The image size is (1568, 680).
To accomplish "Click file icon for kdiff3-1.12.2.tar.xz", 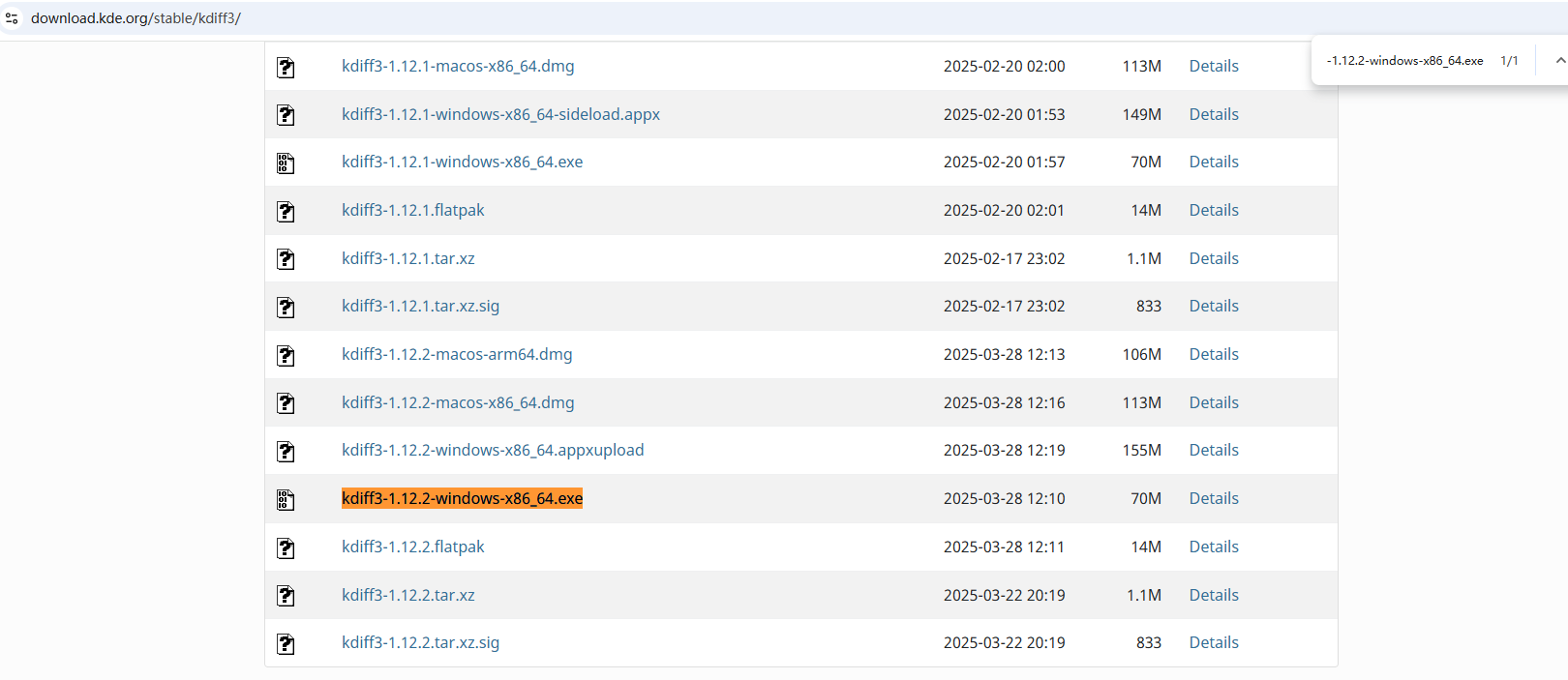I will coord(286,596).
